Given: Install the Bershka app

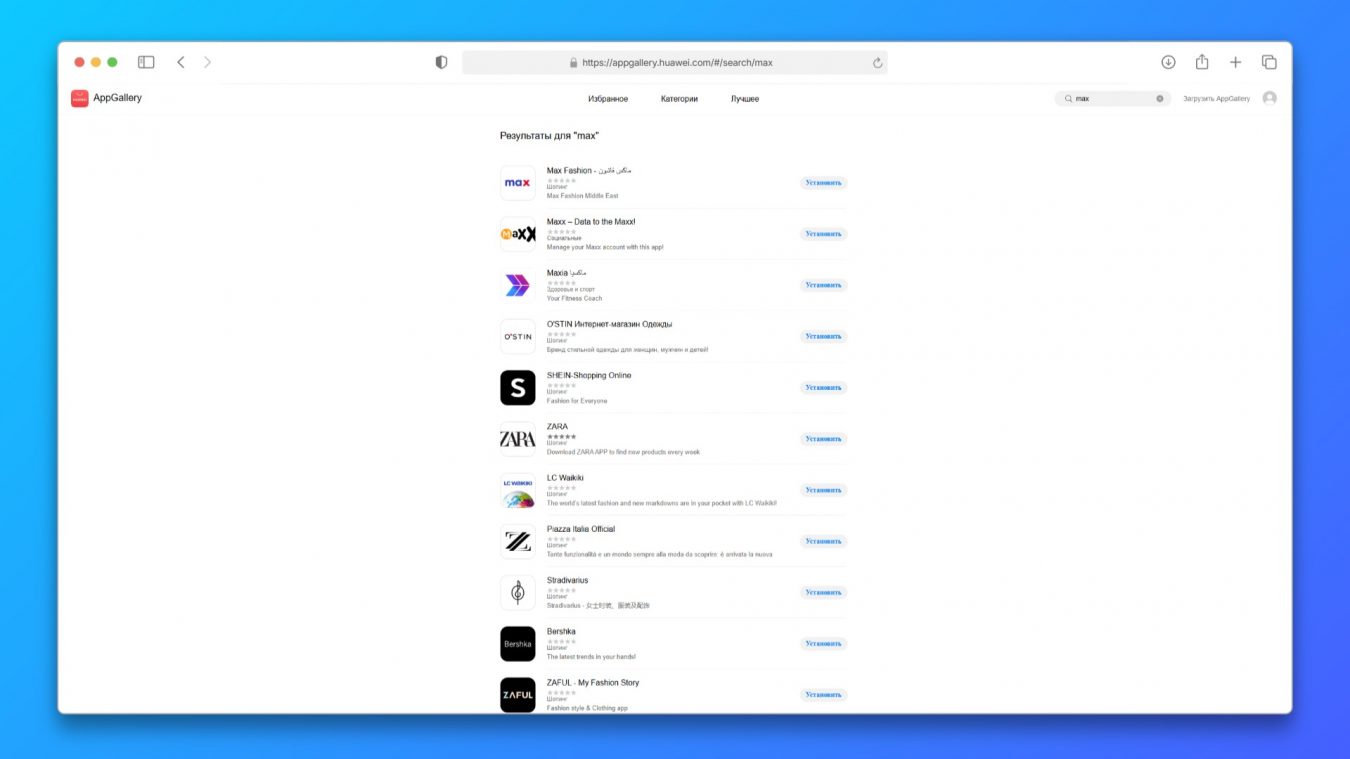Looking at the screenshot, I should pos(823,644).
